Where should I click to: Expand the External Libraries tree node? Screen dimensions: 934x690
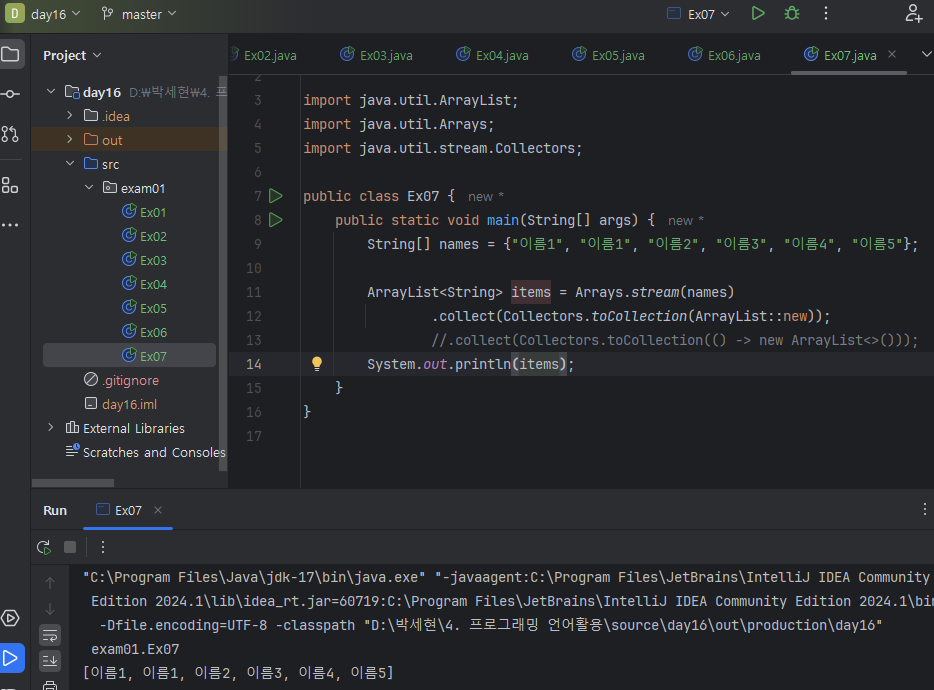(51, 428)
